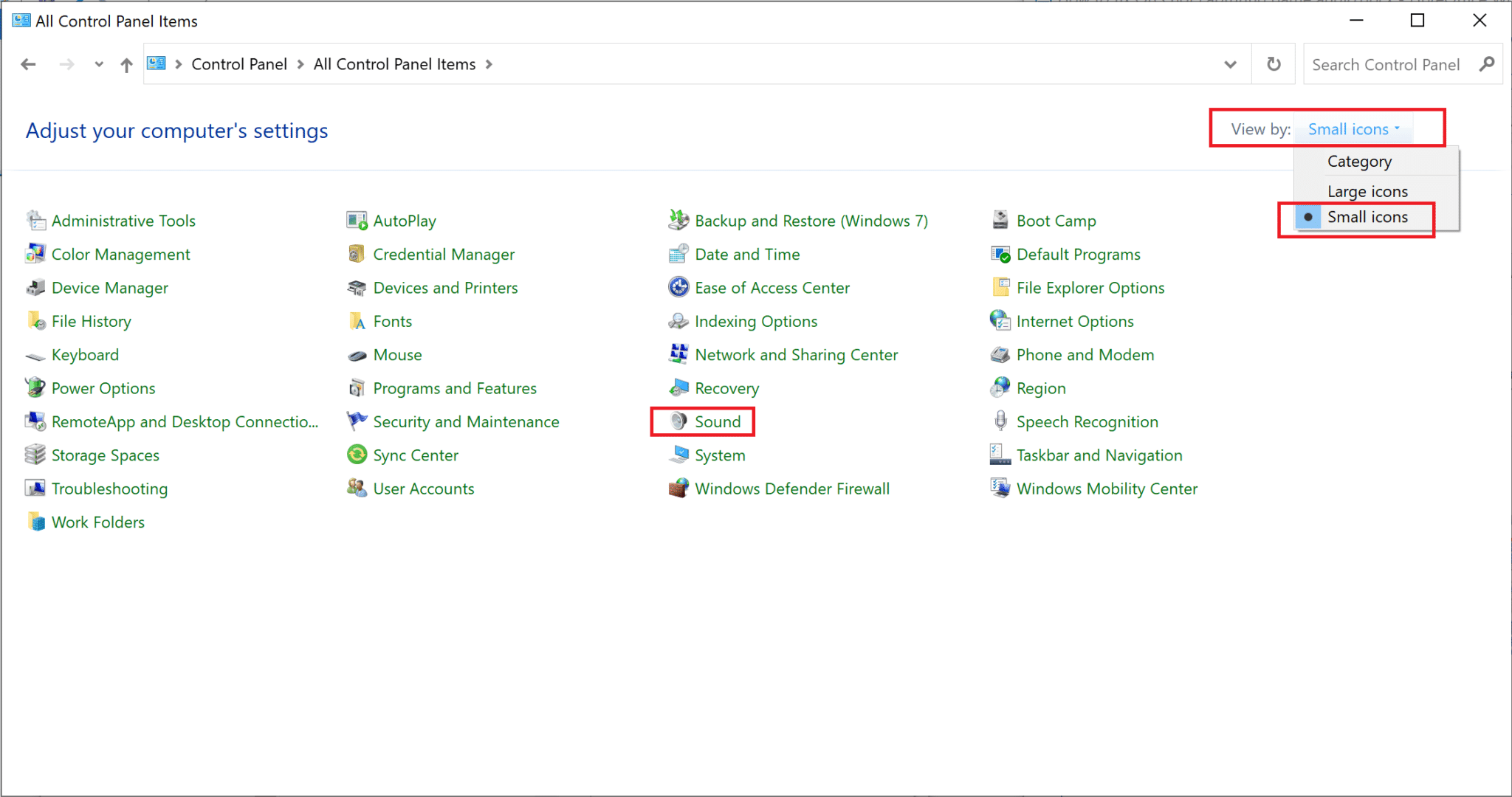Open the Sync Center green icon

[x=357, y=455]
